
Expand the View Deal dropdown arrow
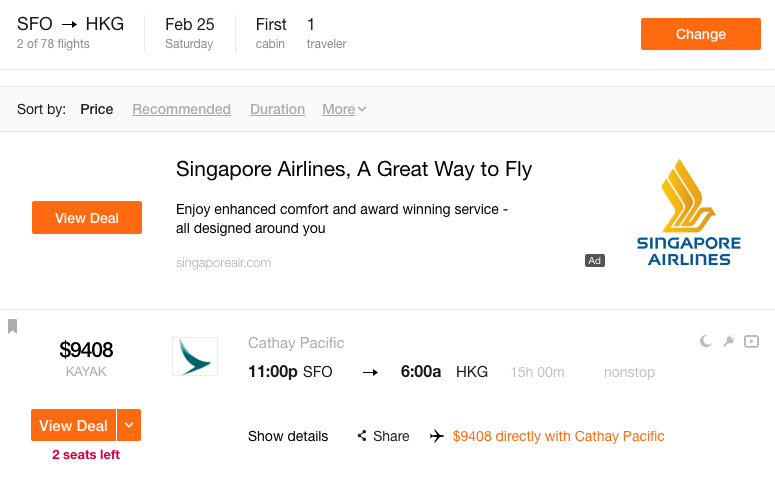coord(129,425)
